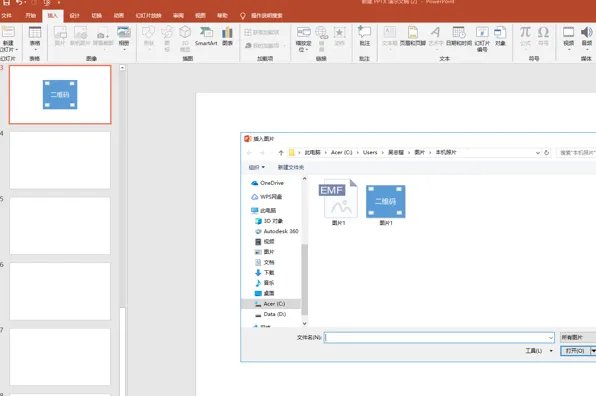Click the Header and Footer icon
This screenshot has width=596, height=396.
[413, 36]
